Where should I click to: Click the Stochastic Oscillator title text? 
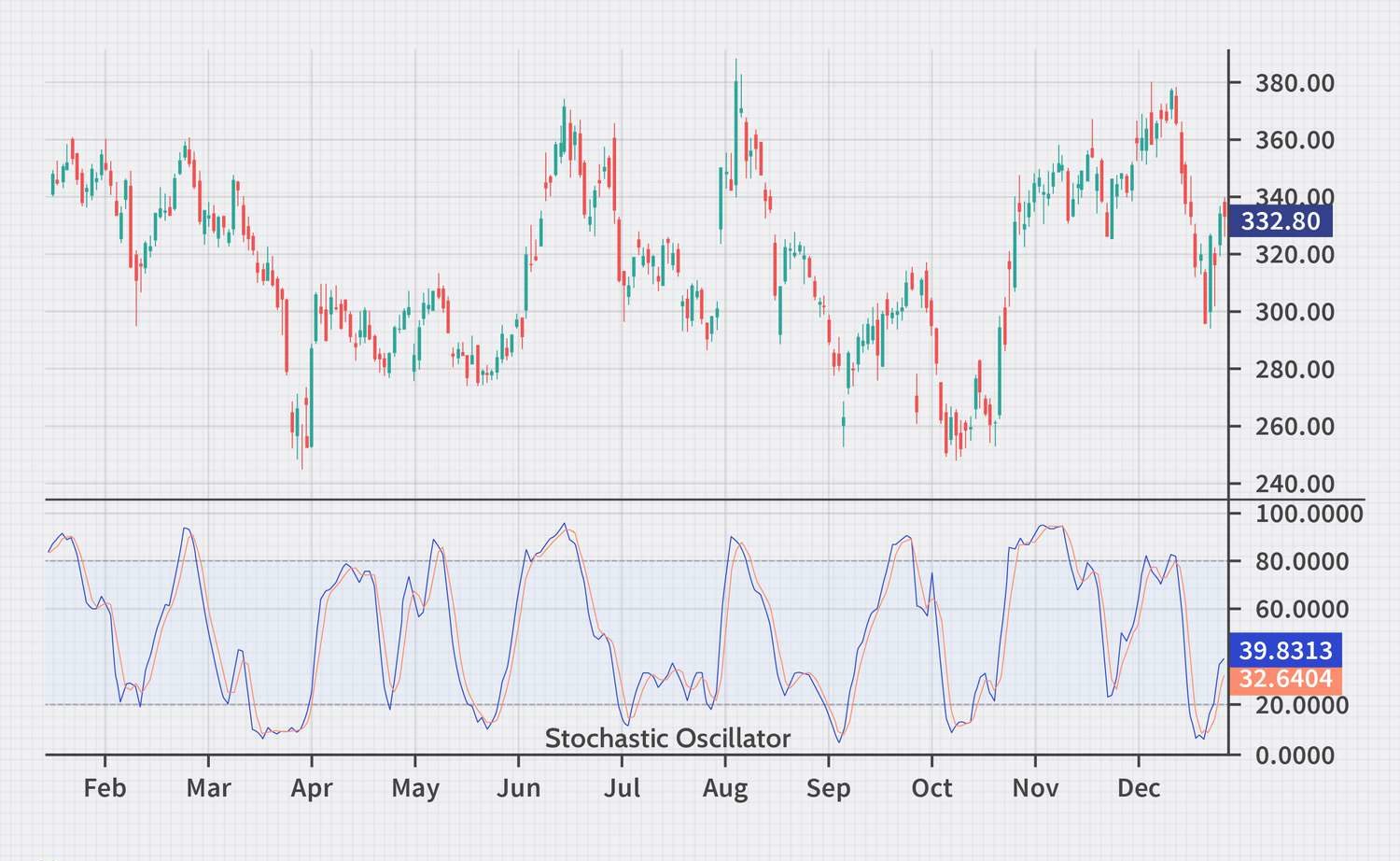tap(667, 738)
